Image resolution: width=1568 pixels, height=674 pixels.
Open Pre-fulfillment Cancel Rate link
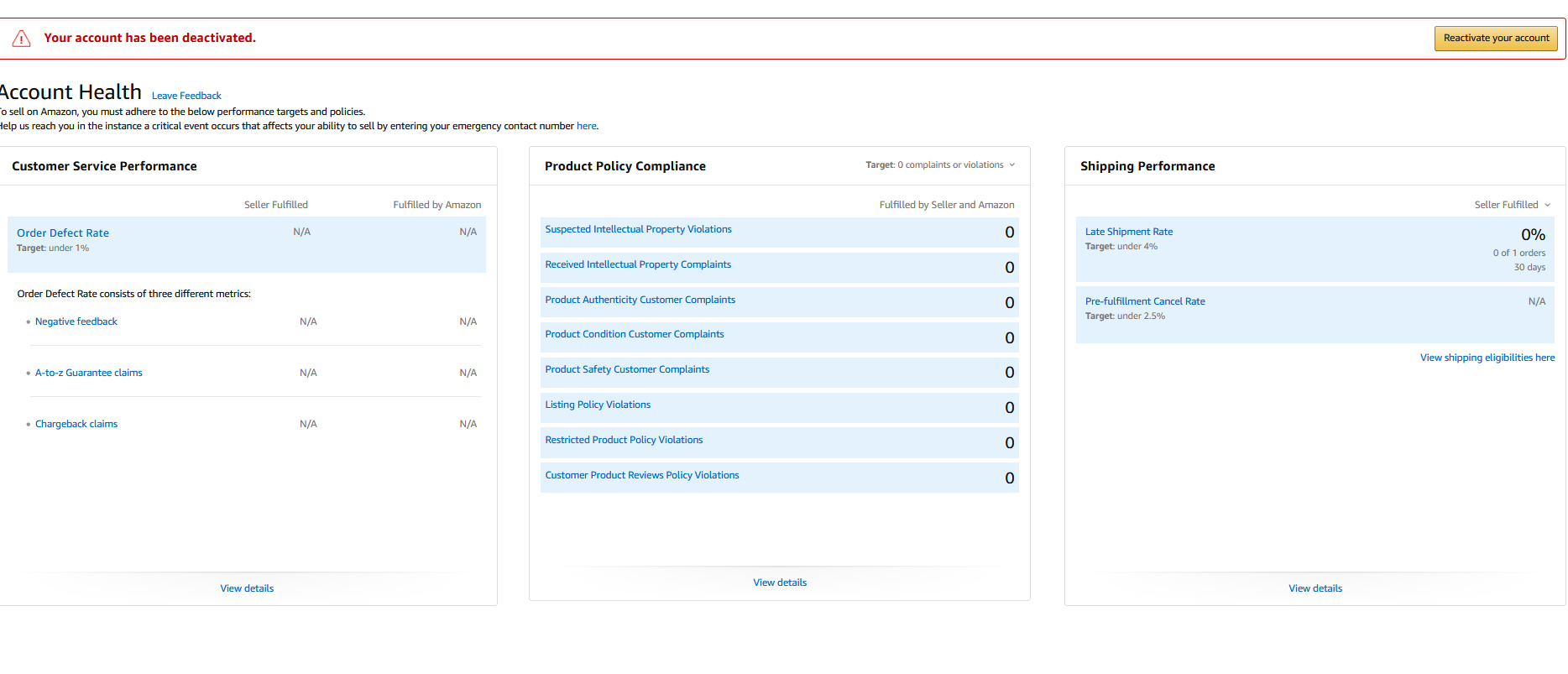pyautogui.click(x=1145, y=301)
